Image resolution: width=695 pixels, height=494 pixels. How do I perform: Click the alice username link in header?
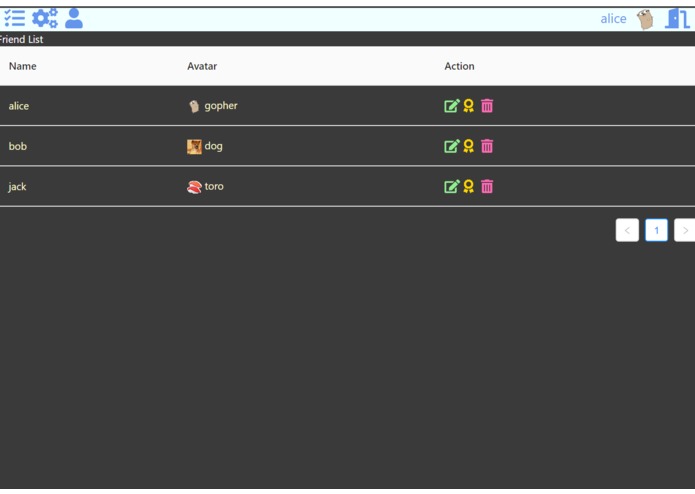(613, 19)
